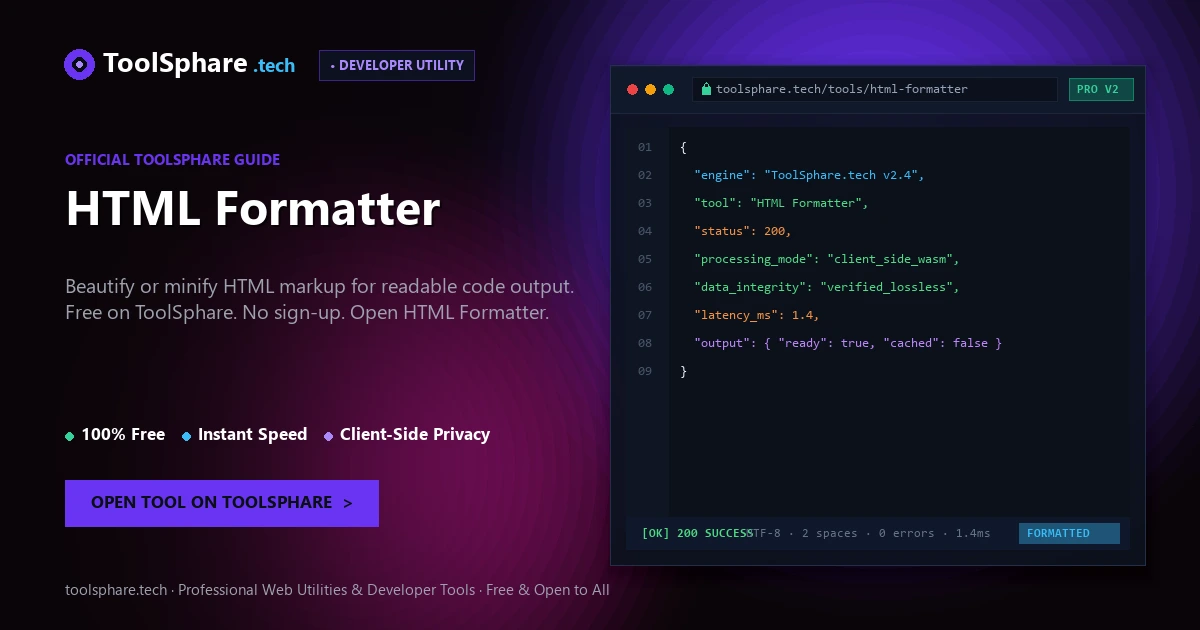The image size is (1200, 630).
Task: Click the "latency_ms": 1.4 line
Action: point(757,315)
